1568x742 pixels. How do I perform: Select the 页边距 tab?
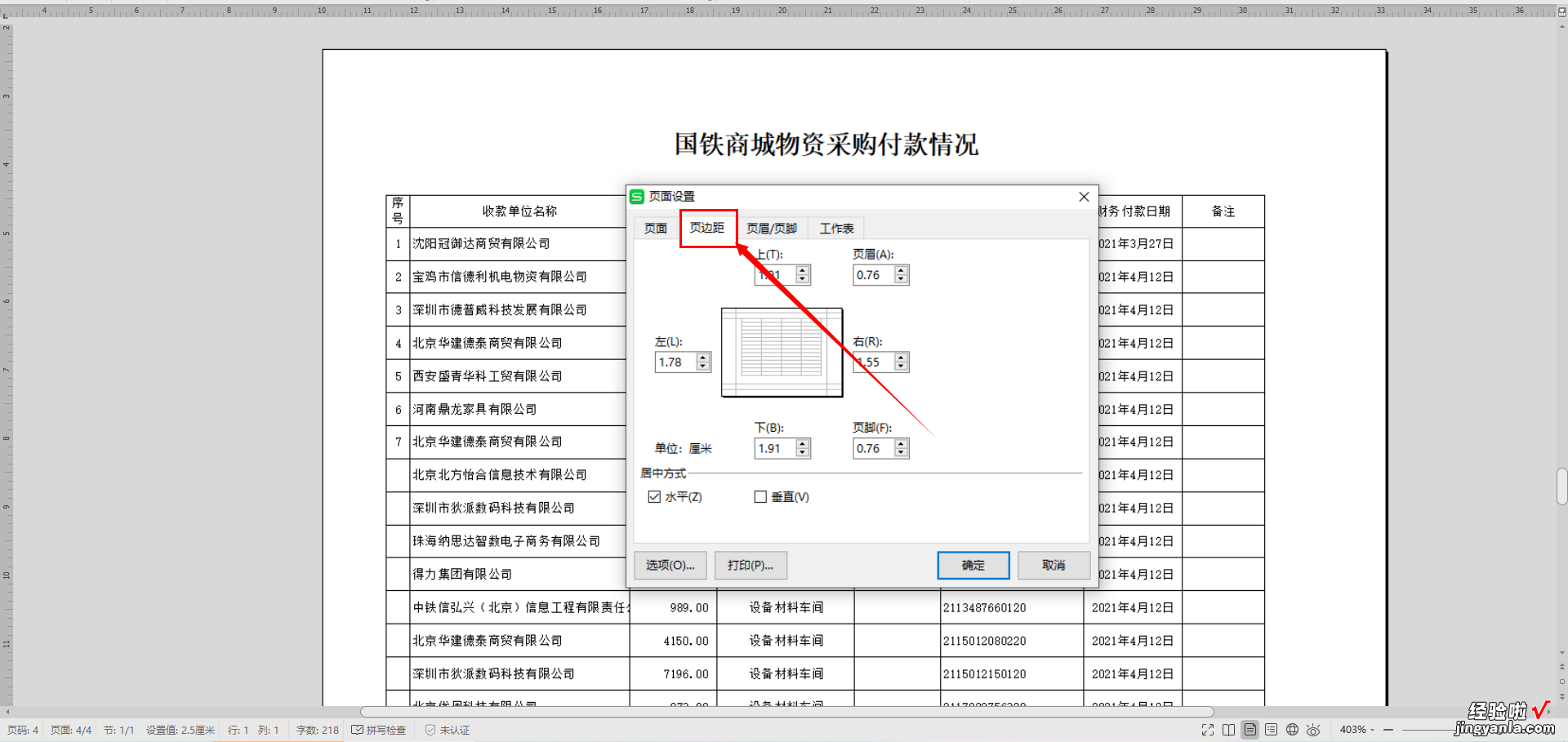click(x=707, y=228)
